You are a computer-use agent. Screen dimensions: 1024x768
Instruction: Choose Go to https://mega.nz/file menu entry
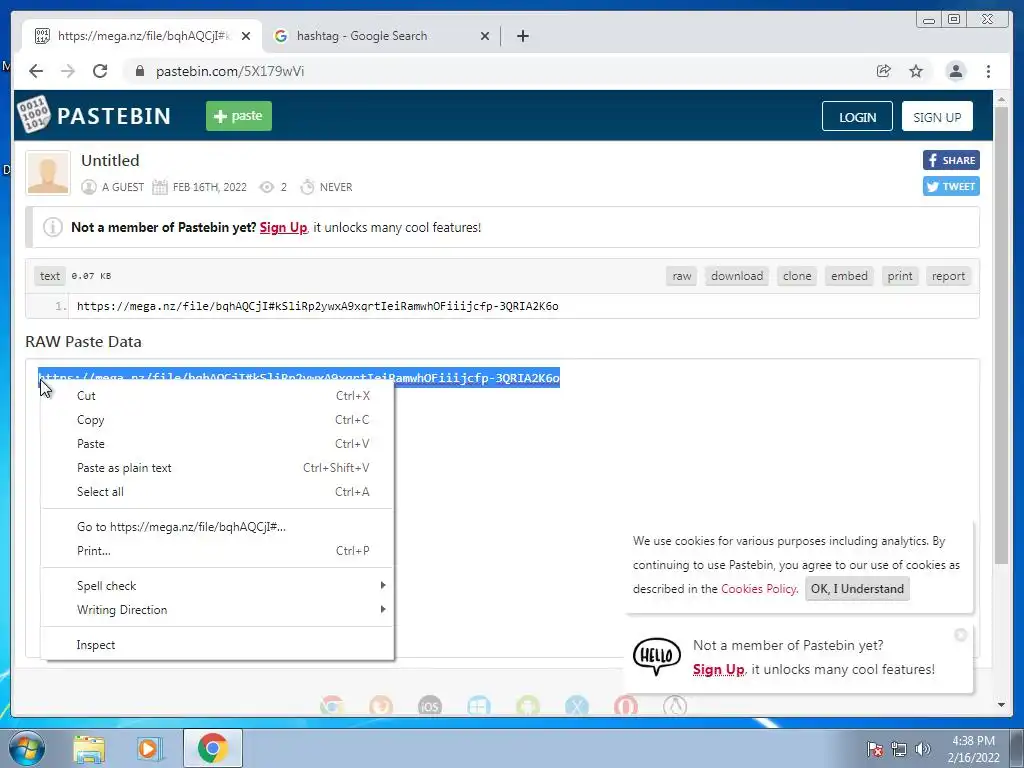pos(217,527)
